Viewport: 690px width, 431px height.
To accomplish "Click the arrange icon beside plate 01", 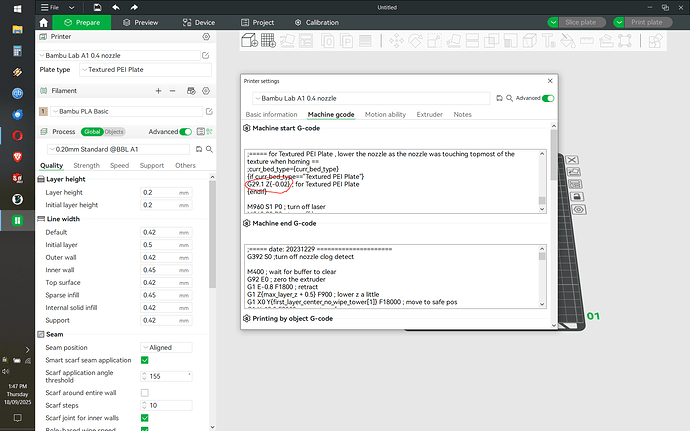I will click(x=575, y=184).
